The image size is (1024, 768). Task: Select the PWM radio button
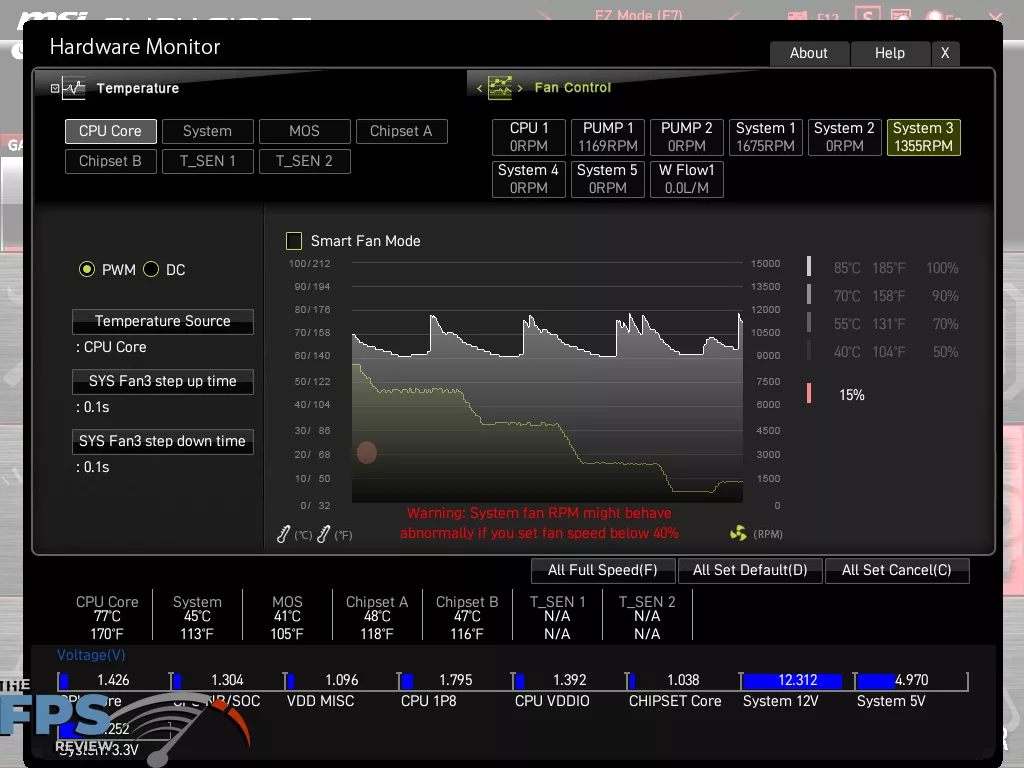click(86, 269)
